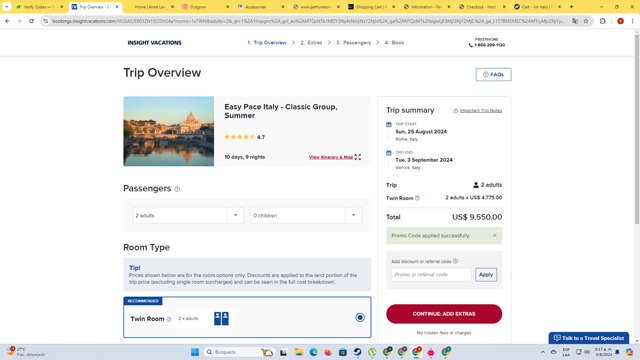Open discount code info tooltip icon
The height and width of the screenshot is (360, 640).
tap(455, 261)
